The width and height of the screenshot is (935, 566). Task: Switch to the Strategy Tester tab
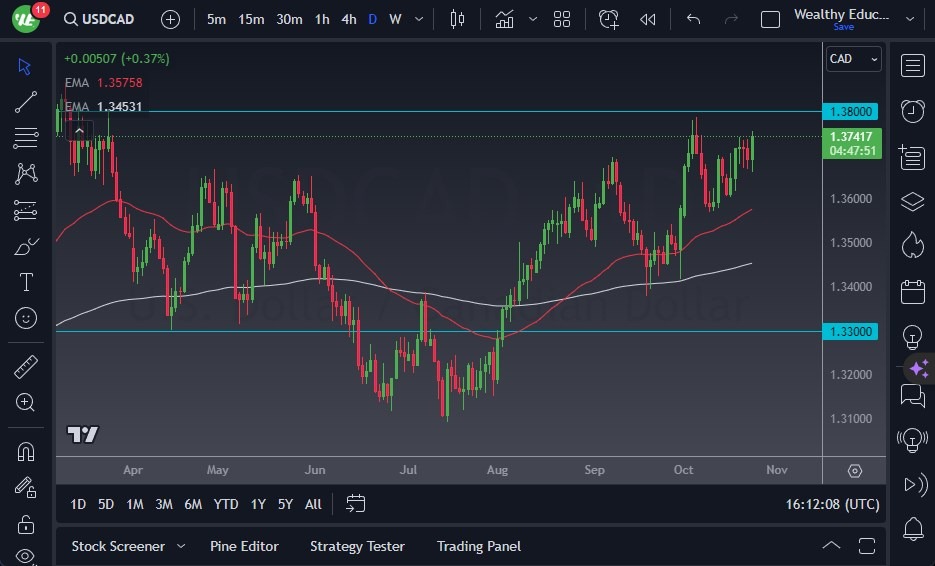tap(357, 546)
